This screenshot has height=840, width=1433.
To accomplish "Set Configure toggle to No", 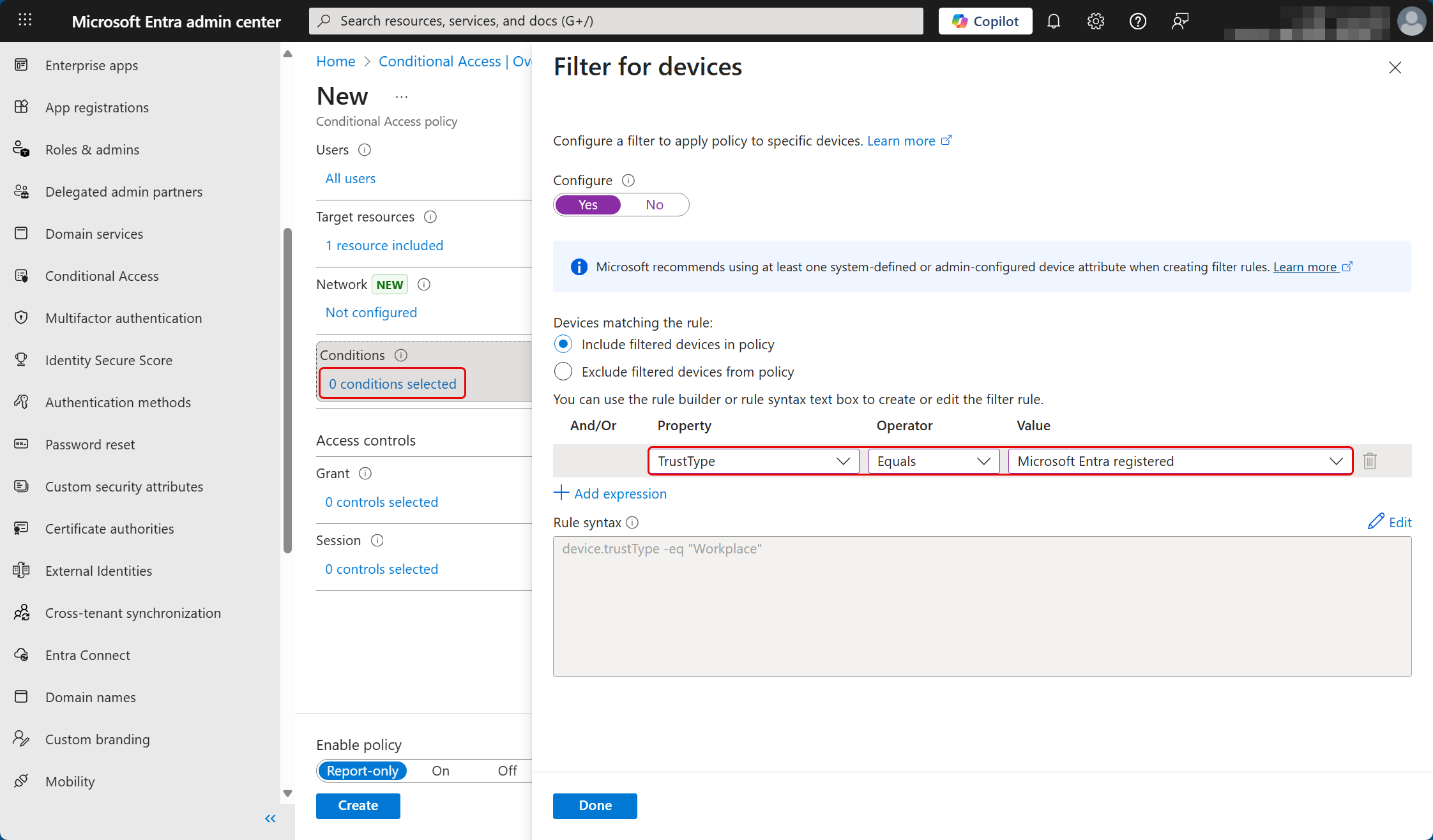I will point(654,205).
